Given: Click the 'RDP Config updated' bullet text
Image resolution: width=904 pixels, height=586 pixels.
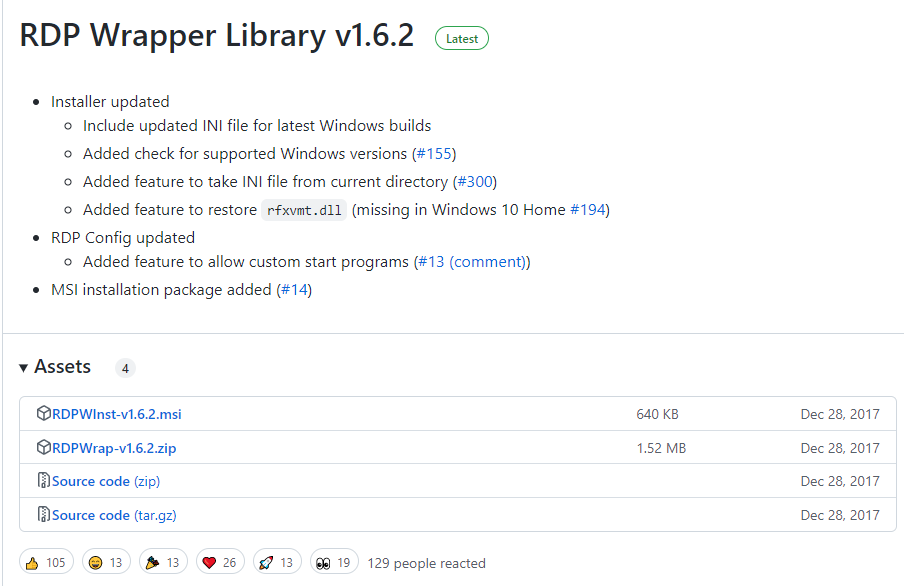Looking at the screenshot, I should tap(123, 238).
